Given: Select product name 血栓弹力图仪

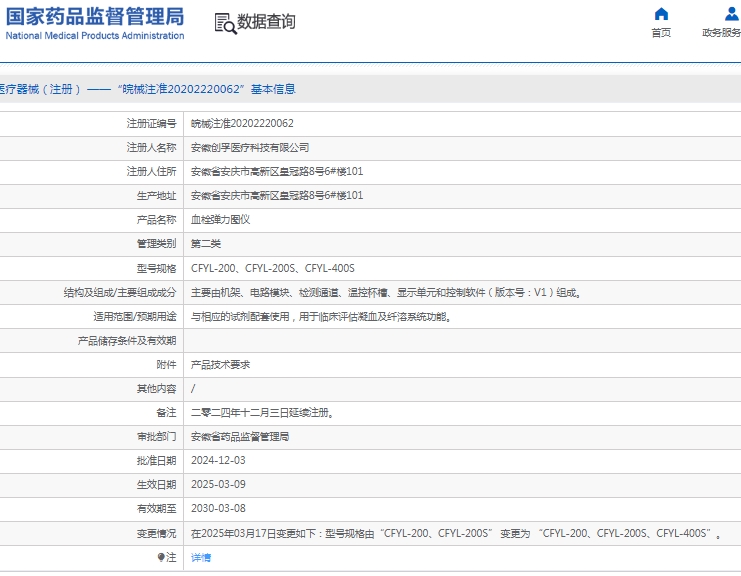Looking at the screenshot, I should click(x=220, y=220).
